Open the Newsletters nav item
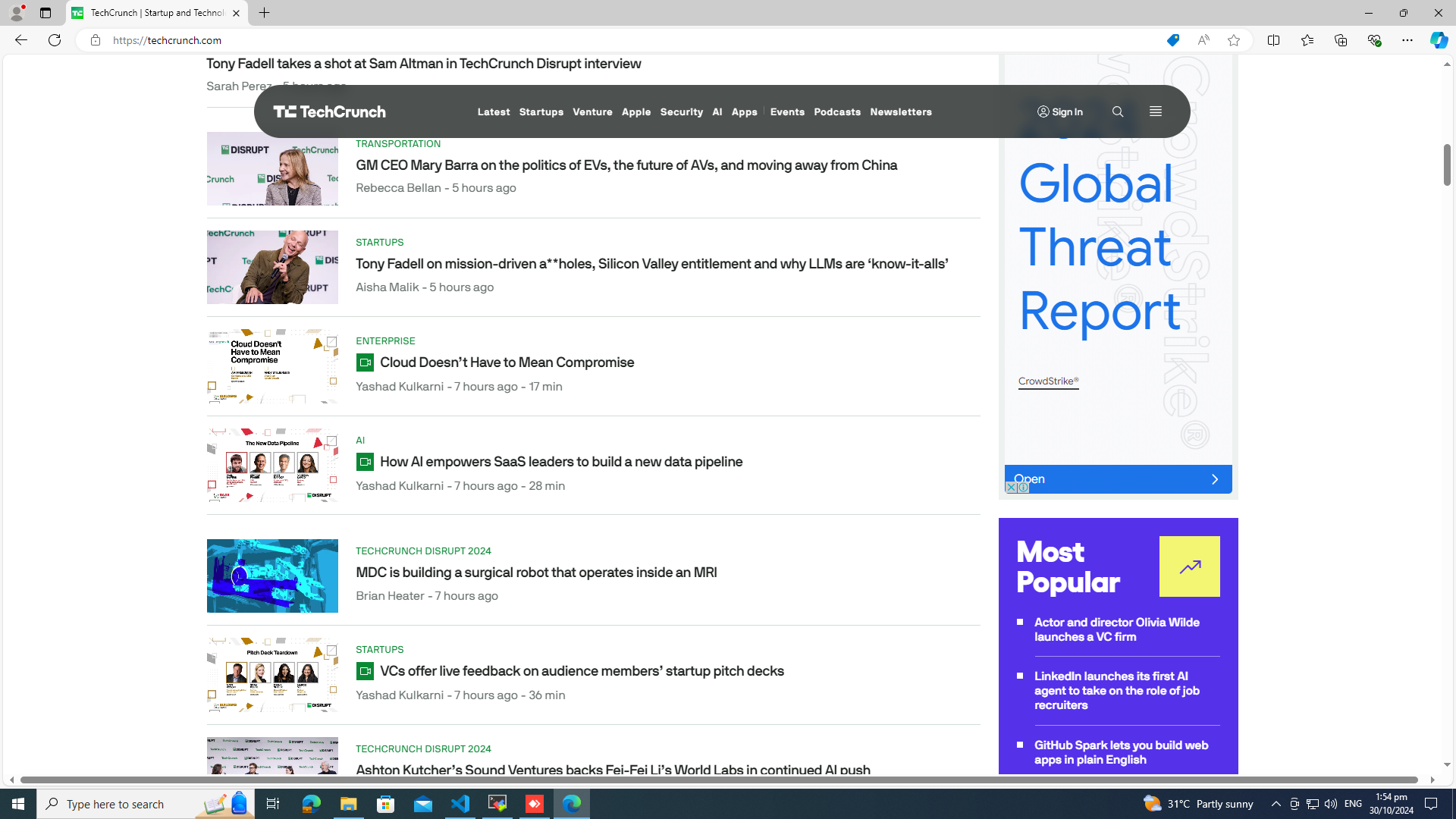Viewport: 1456px width, 819px height. [901, 112]
